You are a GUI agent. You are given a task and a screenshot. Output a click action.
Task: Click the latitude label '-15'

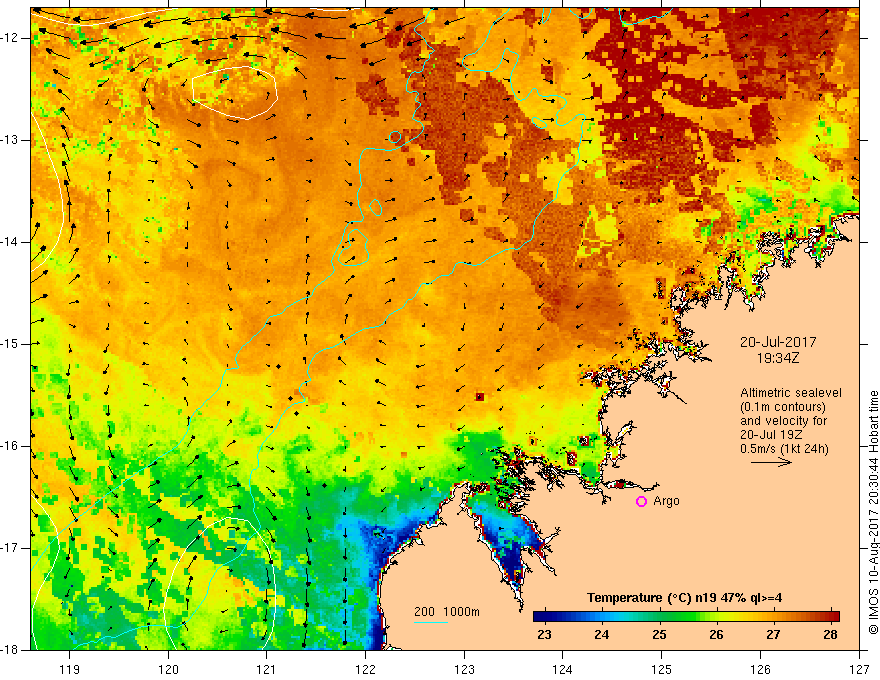(x=10, y=344)
